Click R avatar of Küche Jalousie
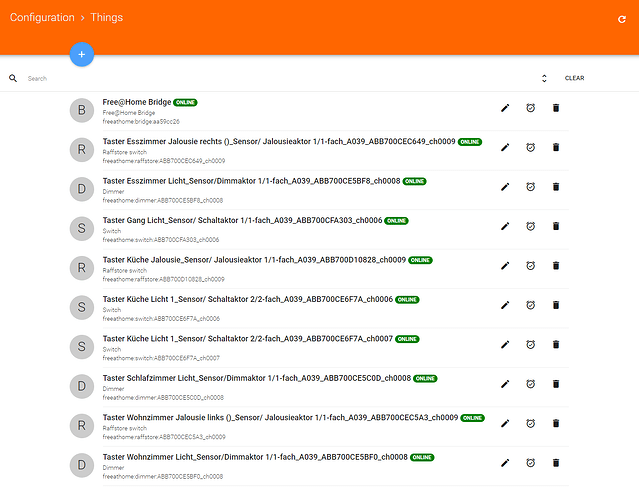The image size is (639, 500). tap(82, 268)
